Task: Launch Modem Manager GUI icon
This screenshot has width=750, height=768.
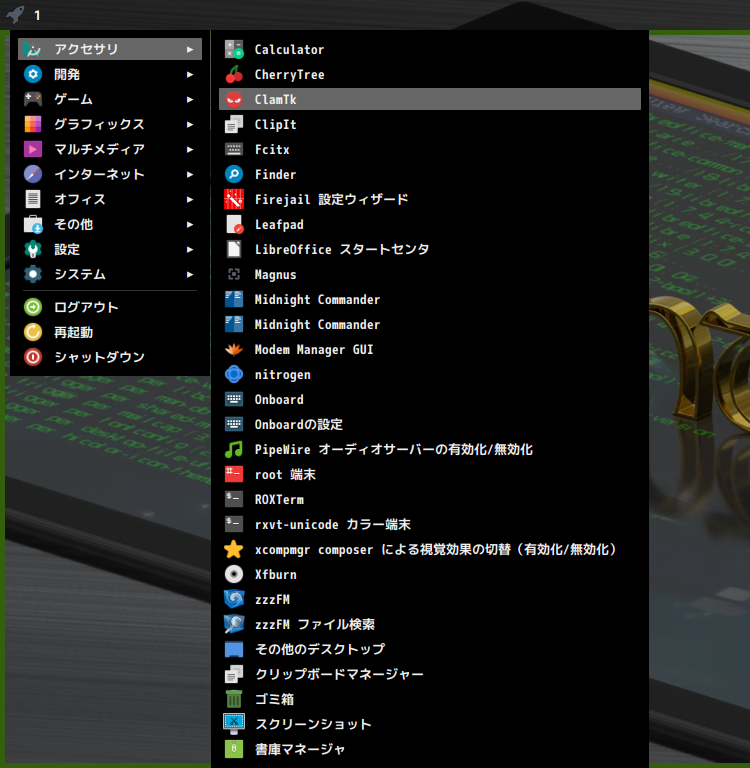Action: pos(234,349)
